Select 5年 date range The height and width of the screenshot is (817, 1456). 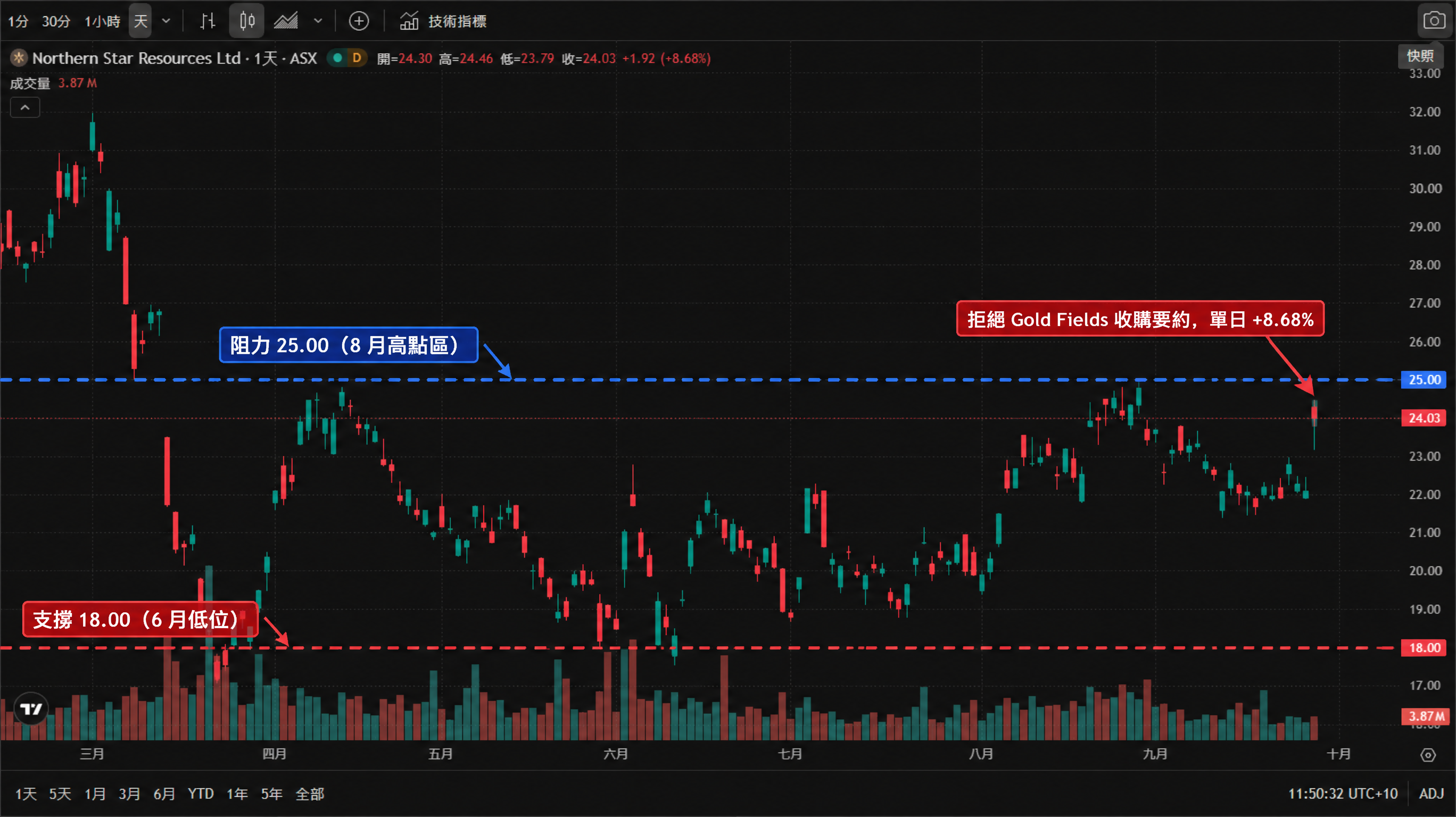click(272, 794)
